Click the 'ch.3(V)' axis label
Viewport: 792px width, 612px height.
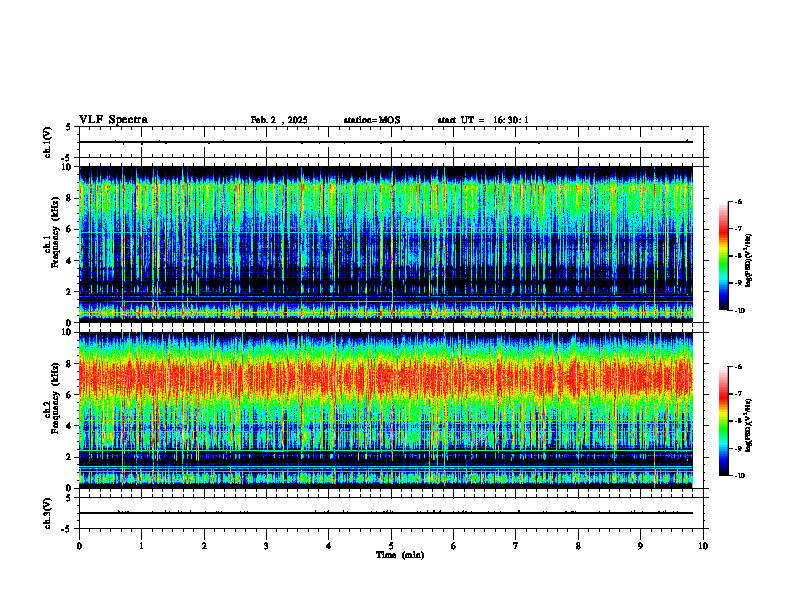pyautogui.click(x=48, y=513)
